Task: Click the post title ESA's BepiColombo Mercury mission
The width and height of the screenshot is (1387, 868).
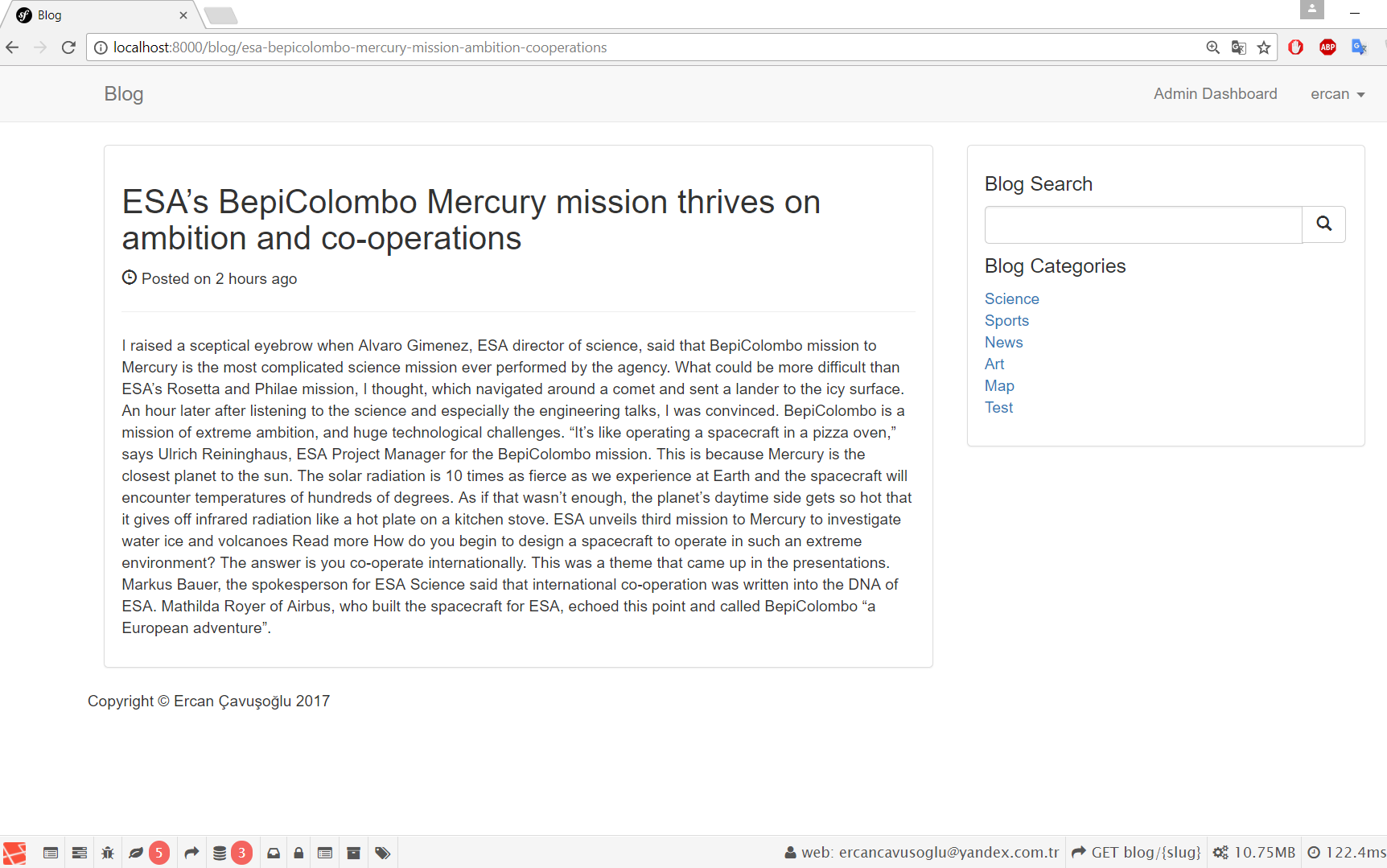Action: (471, 220)
